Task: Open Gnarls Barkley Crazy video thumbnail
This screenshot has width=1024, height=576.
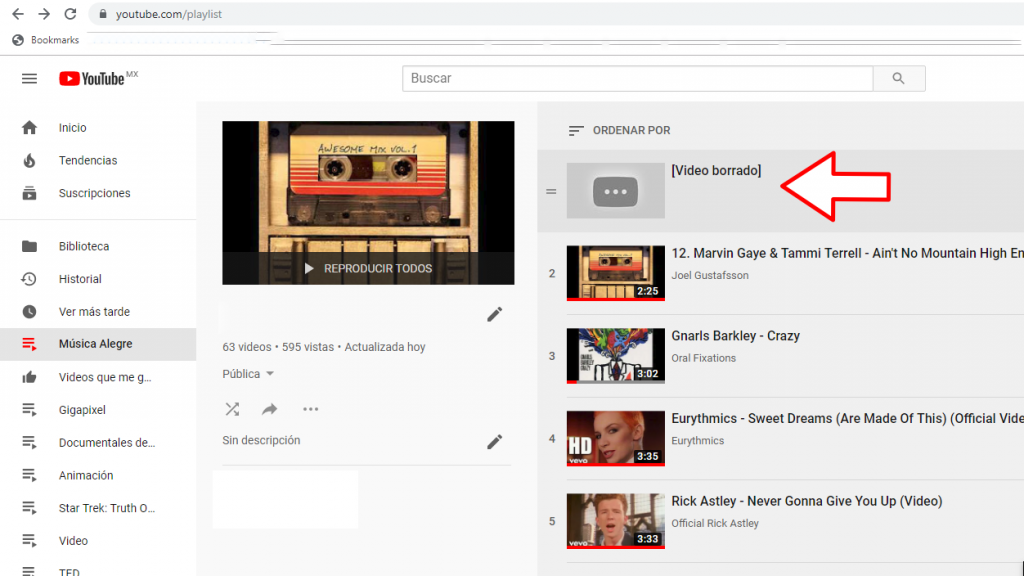Action: (x=615, y=356)
